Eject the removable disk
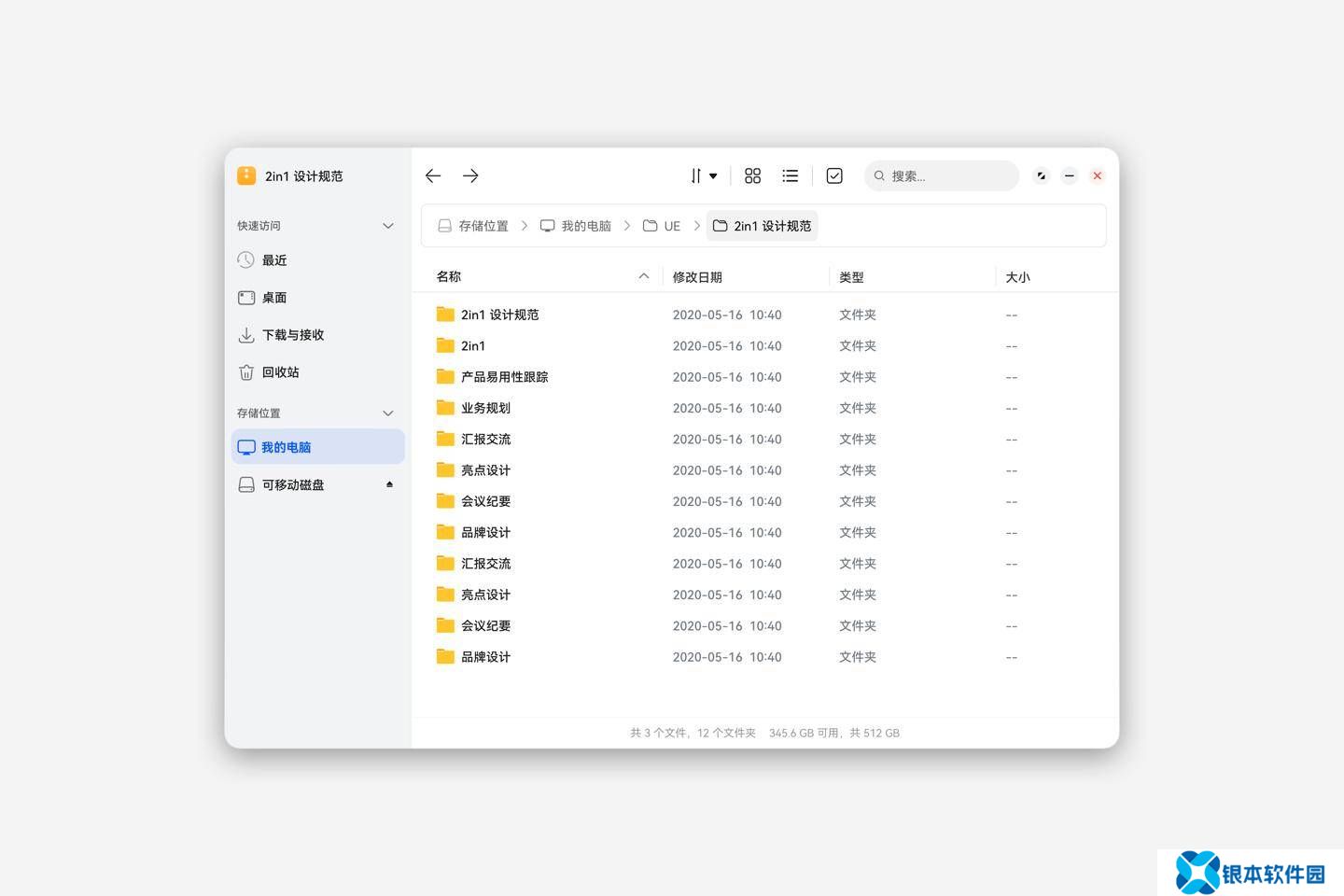1344x896 pixels. tap(389, 484)
